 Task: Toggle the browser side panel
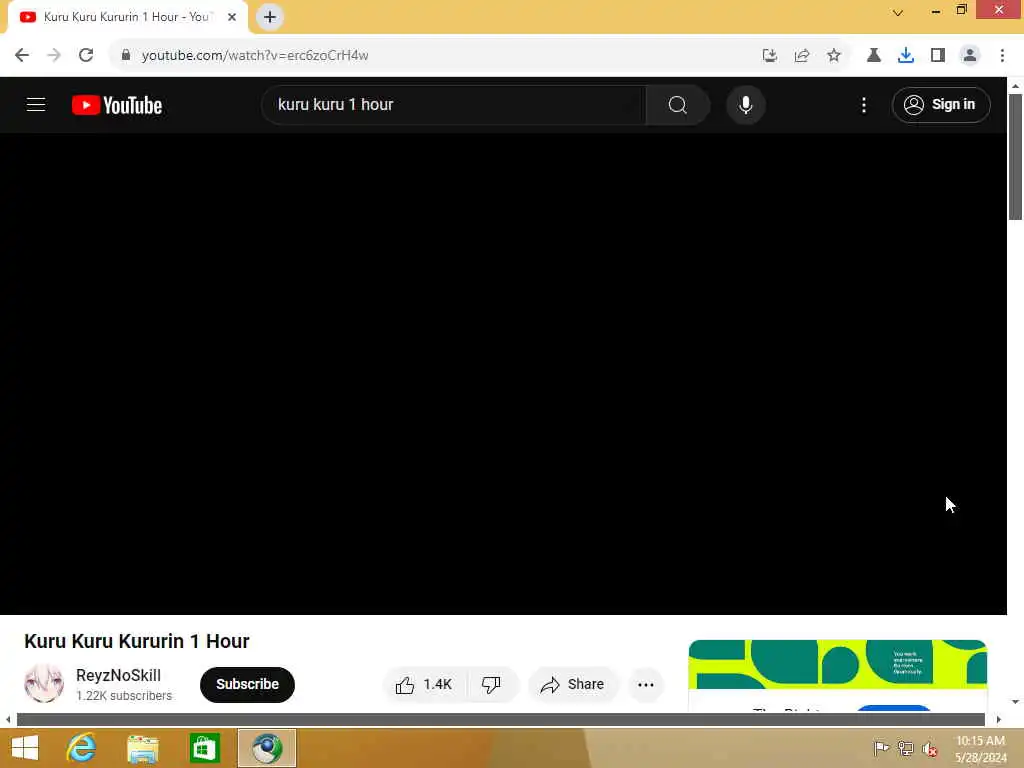point(938,56)
